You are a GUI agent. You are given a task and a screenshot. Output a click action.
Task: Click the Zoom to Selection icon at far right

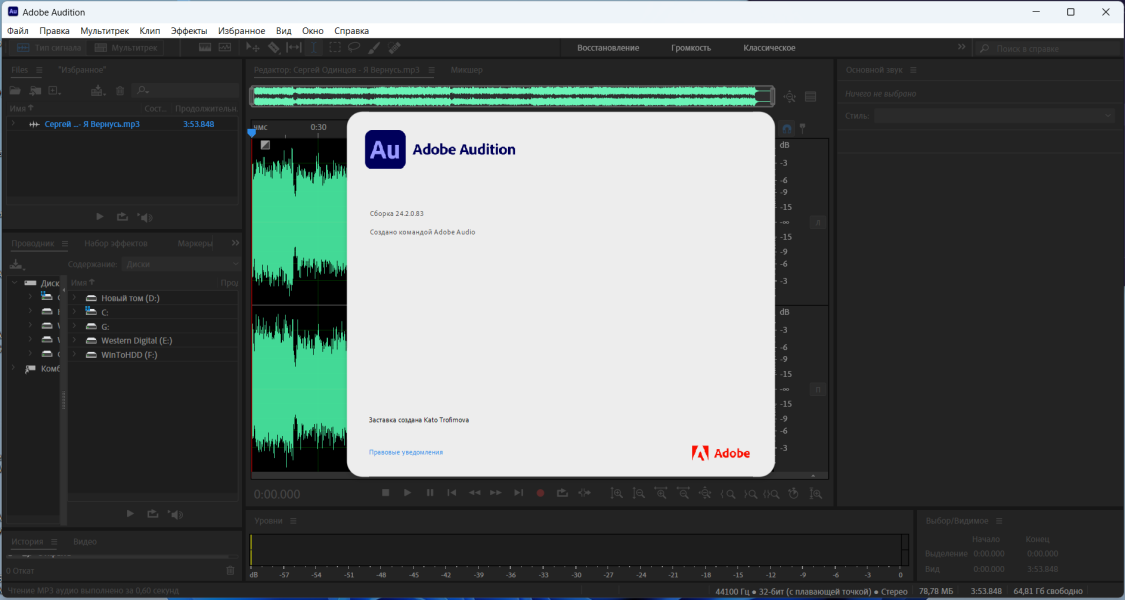[x=816, y=493]
